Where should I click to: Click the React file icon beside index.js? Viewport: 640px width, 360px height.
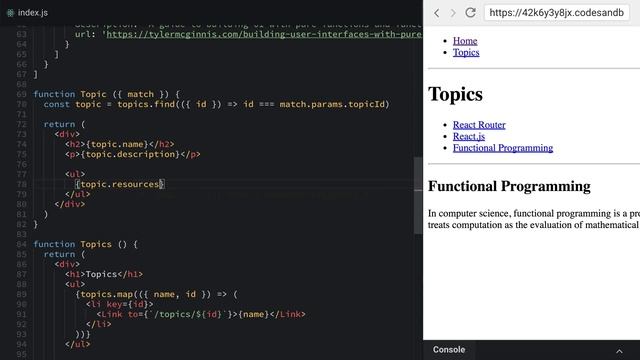(10, 13)
